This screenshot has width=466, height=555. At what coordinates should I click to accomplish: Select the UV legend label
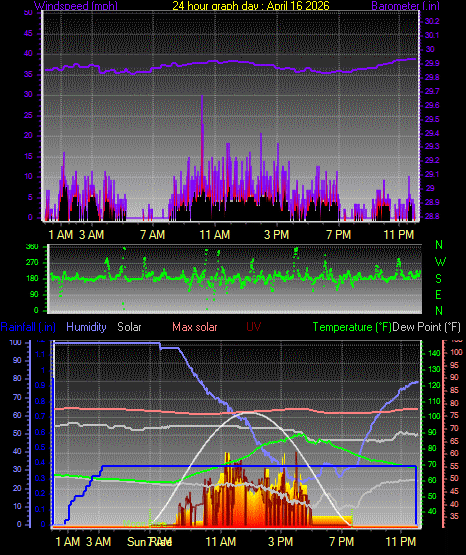(x=253, y=327)
